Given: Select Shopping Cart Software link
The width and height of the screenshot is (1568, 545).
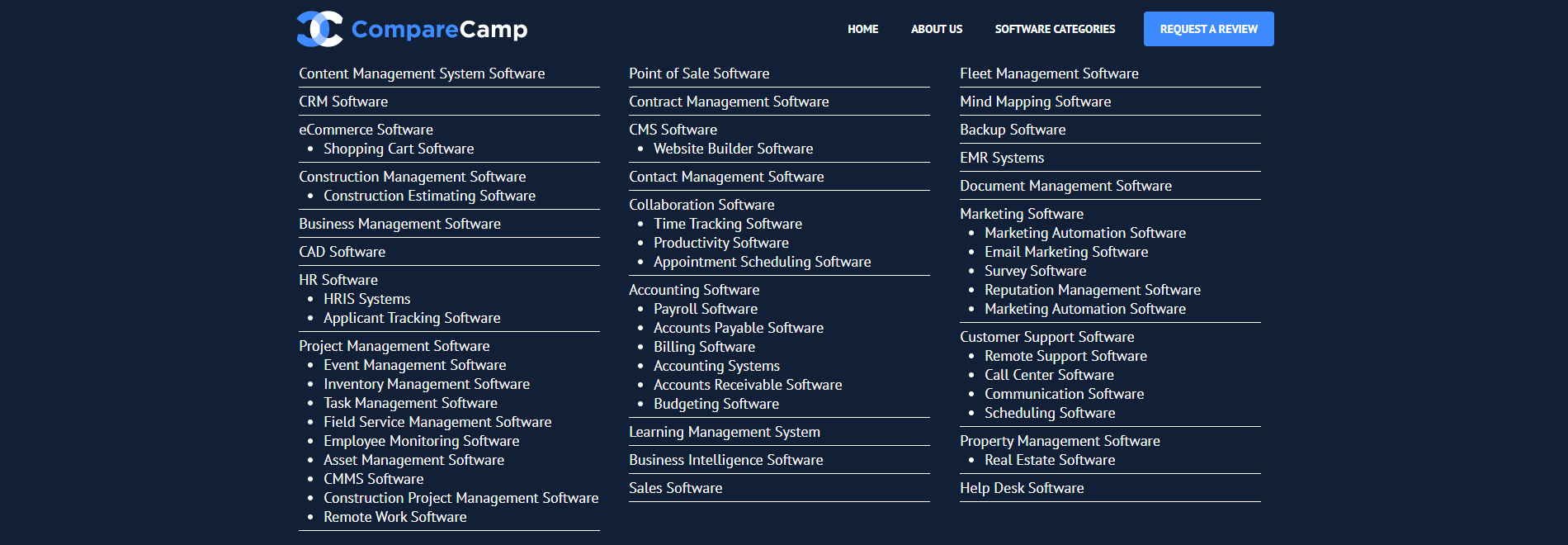Looking at the screenshot, I should (x=398, y=149).
